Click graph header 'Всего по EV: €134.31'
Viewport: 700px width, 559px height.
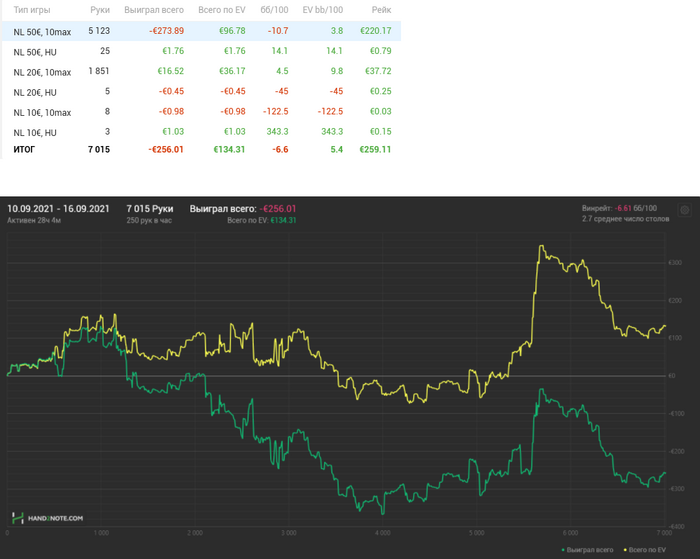(x=262, y=220)
